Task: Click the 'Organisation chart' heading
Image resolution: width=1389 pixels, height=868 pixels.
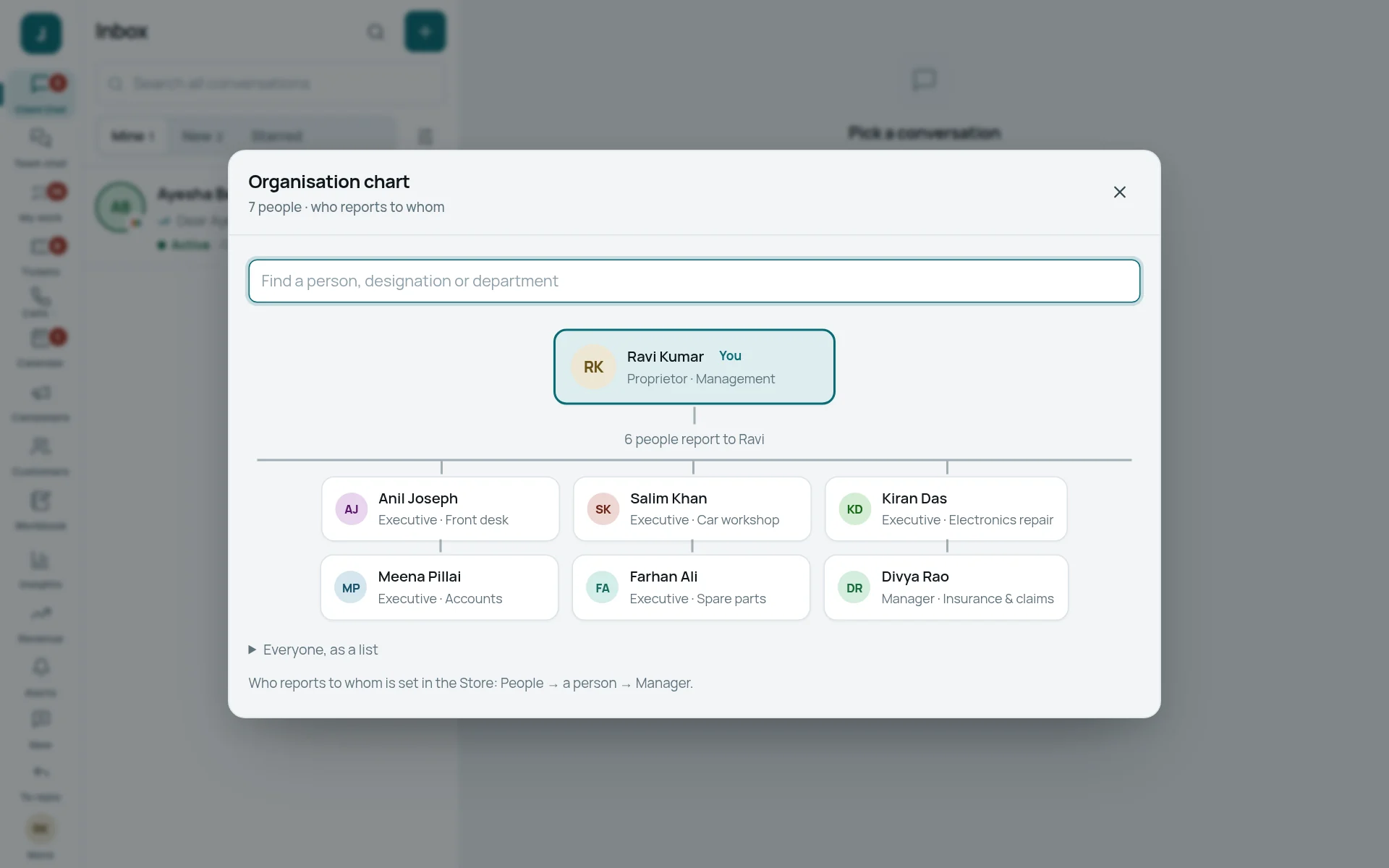Action: click(x=328, y=182)
